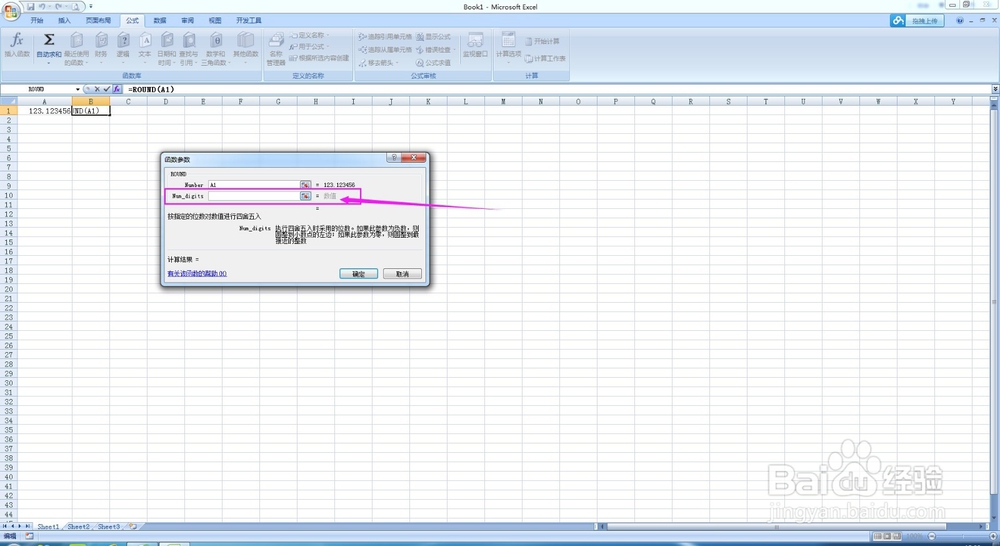Redo action in quick access toolbar
The width and height of the screenshot is (1000, 546).
[x=58, y=6]
